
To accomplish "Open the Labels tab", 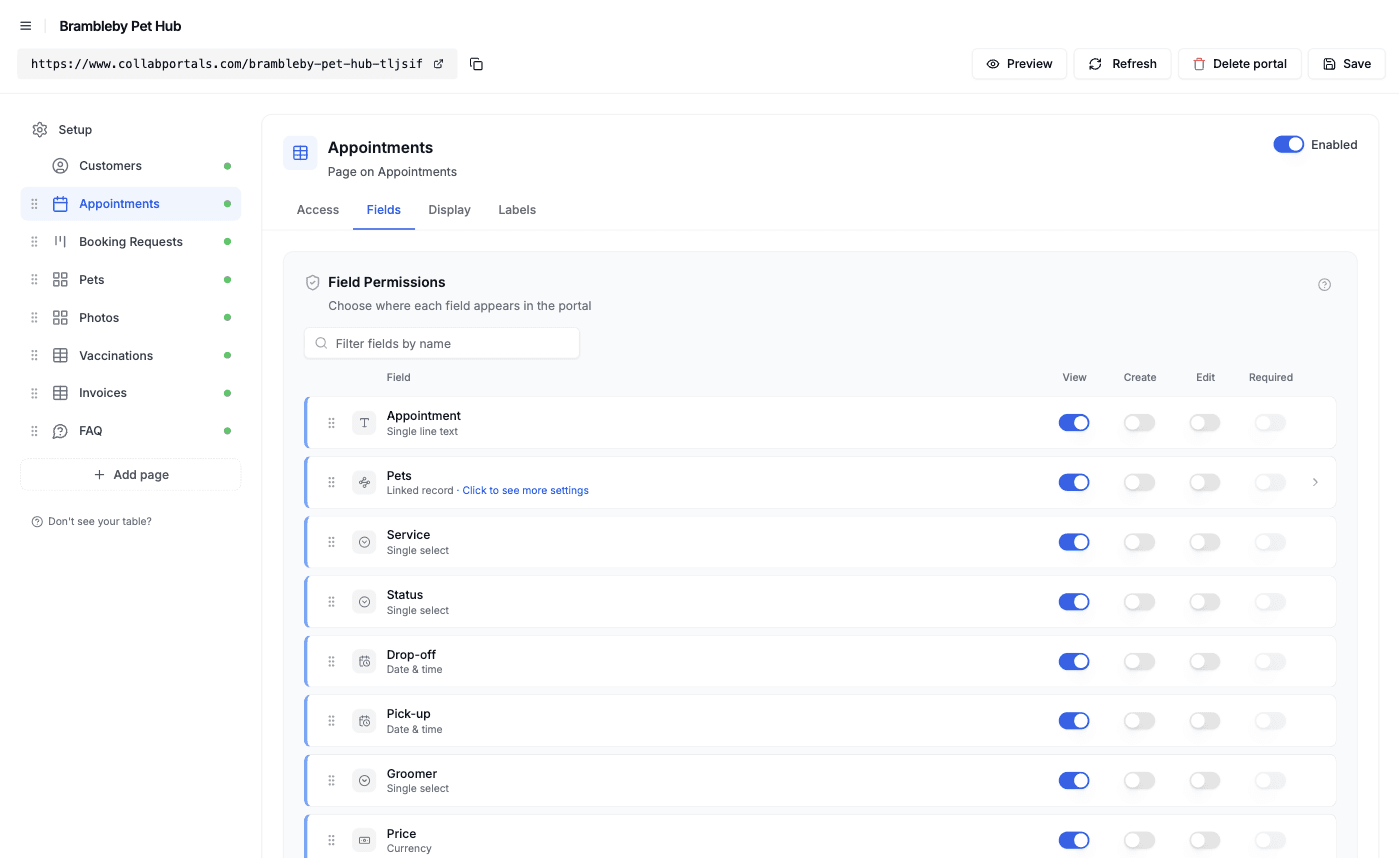I will click(517, 210).
